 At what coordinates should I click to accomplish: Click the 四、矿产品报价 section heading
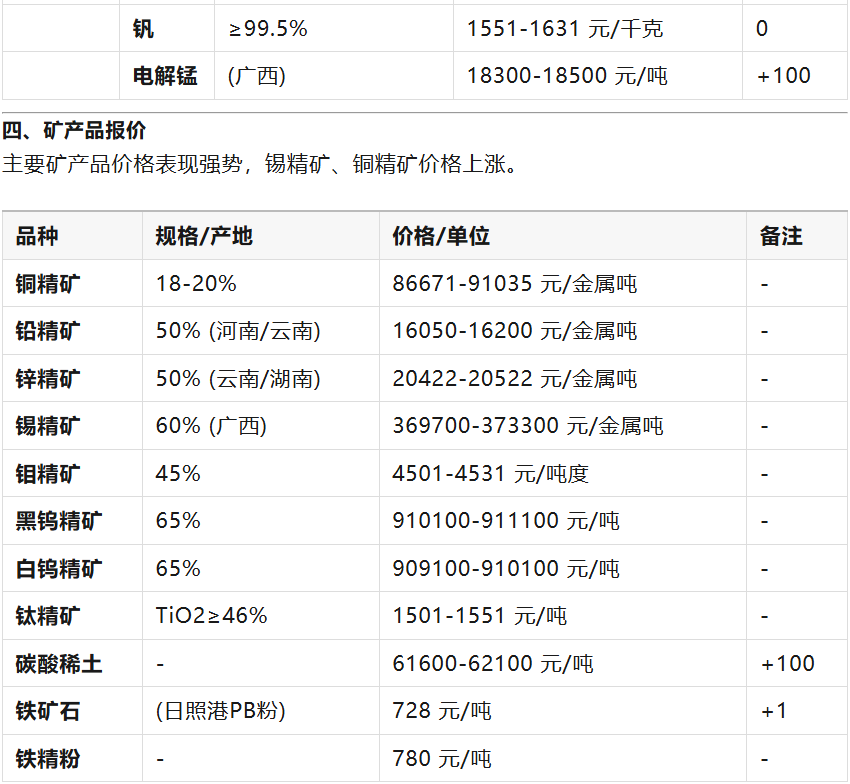click(74, 131)
